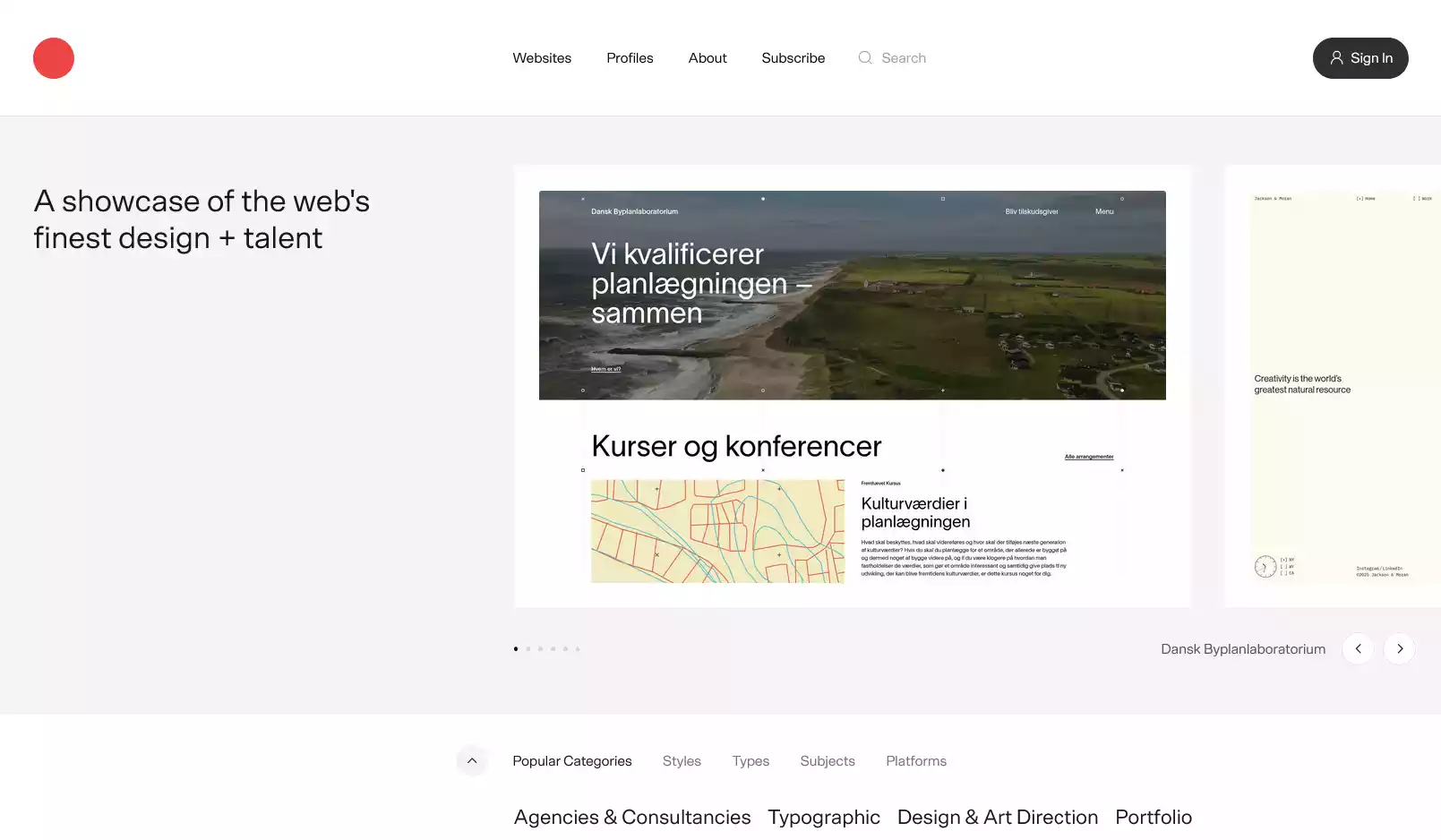Open the Agencies & Consultancies category

pos(632,818)
